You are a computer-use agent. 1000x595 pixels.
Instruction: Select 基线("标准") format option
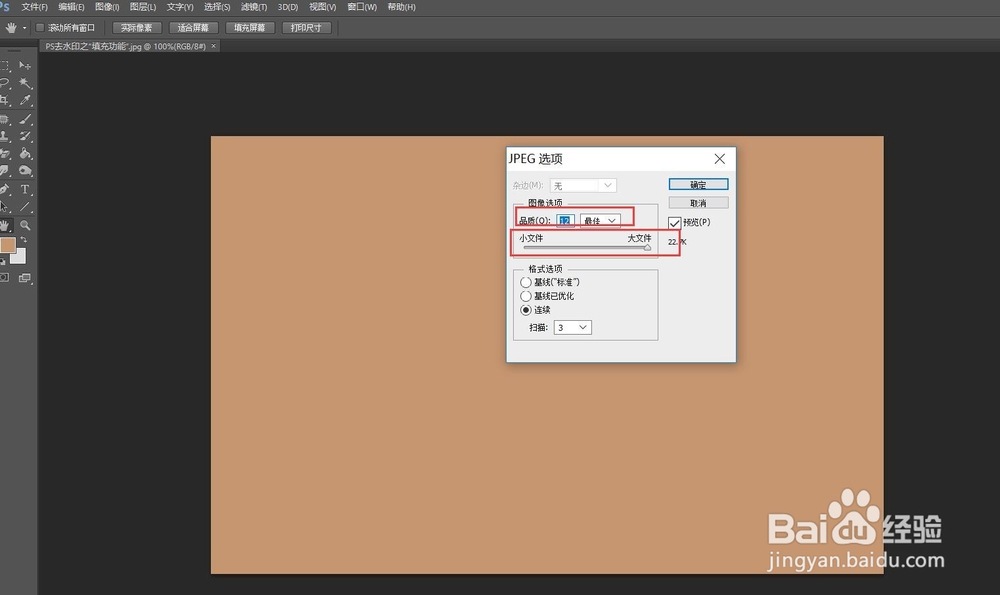pyautogui.click(x=526, y=282)
